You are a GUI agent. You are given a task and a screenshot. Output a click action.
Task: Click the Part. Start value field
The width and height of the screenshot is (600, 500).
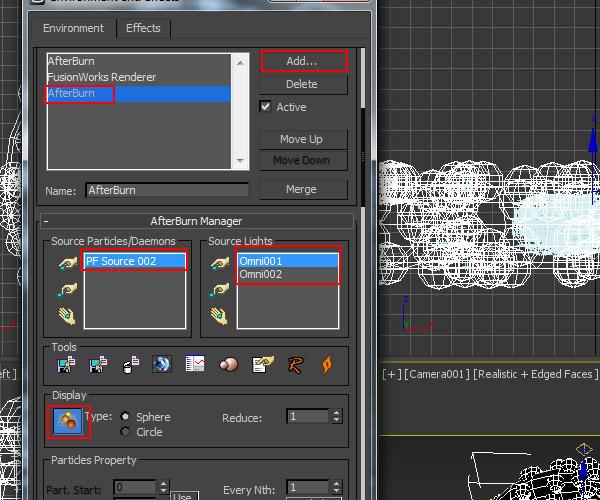pyautogui.click(x=135, y=487)
